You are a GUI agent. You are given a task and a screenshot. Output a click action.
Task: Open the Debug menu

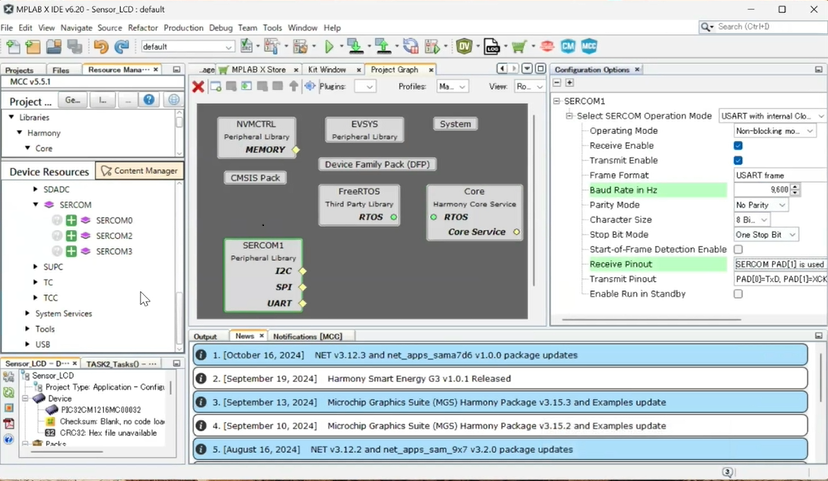click(x=220, y=28)
